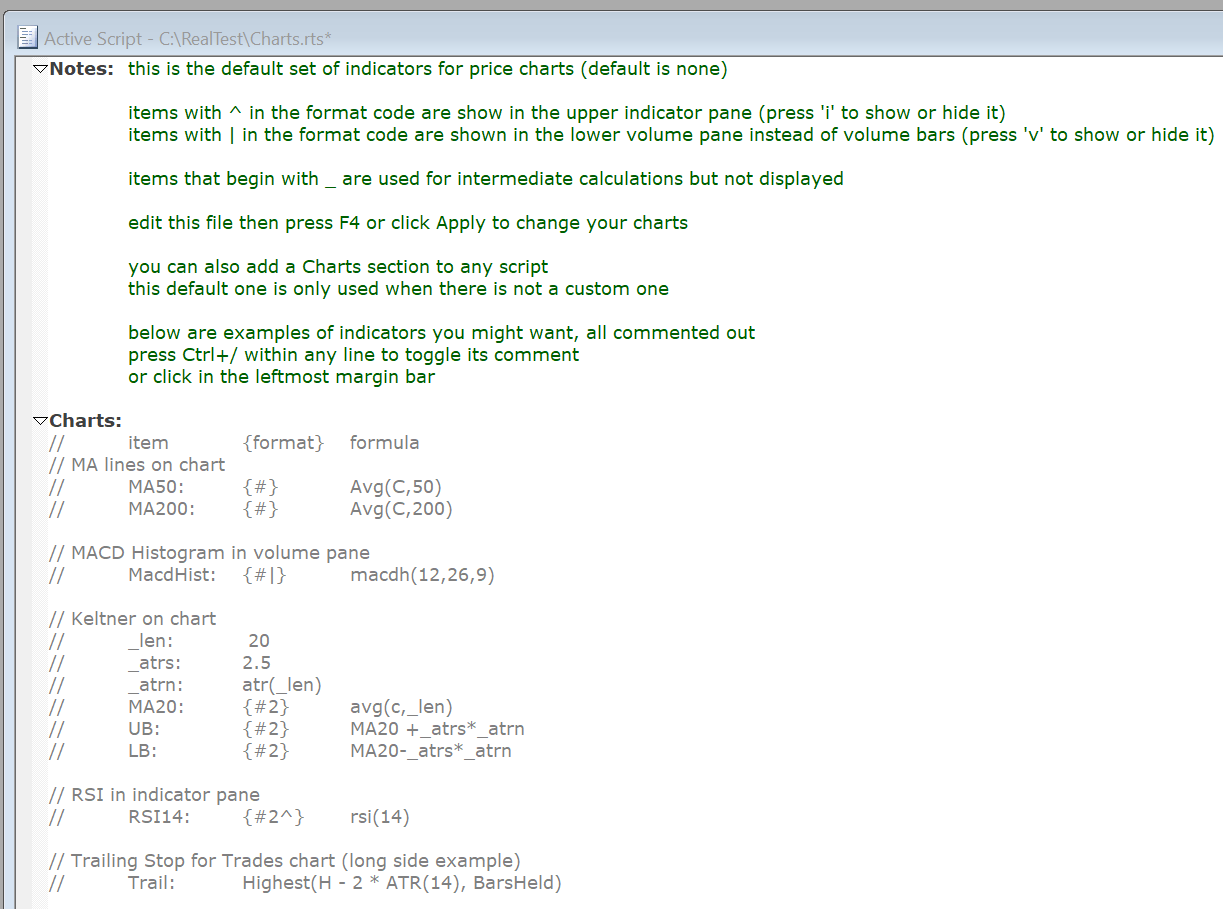
Task: Select the Charts section heading
Action: (85, 421)
